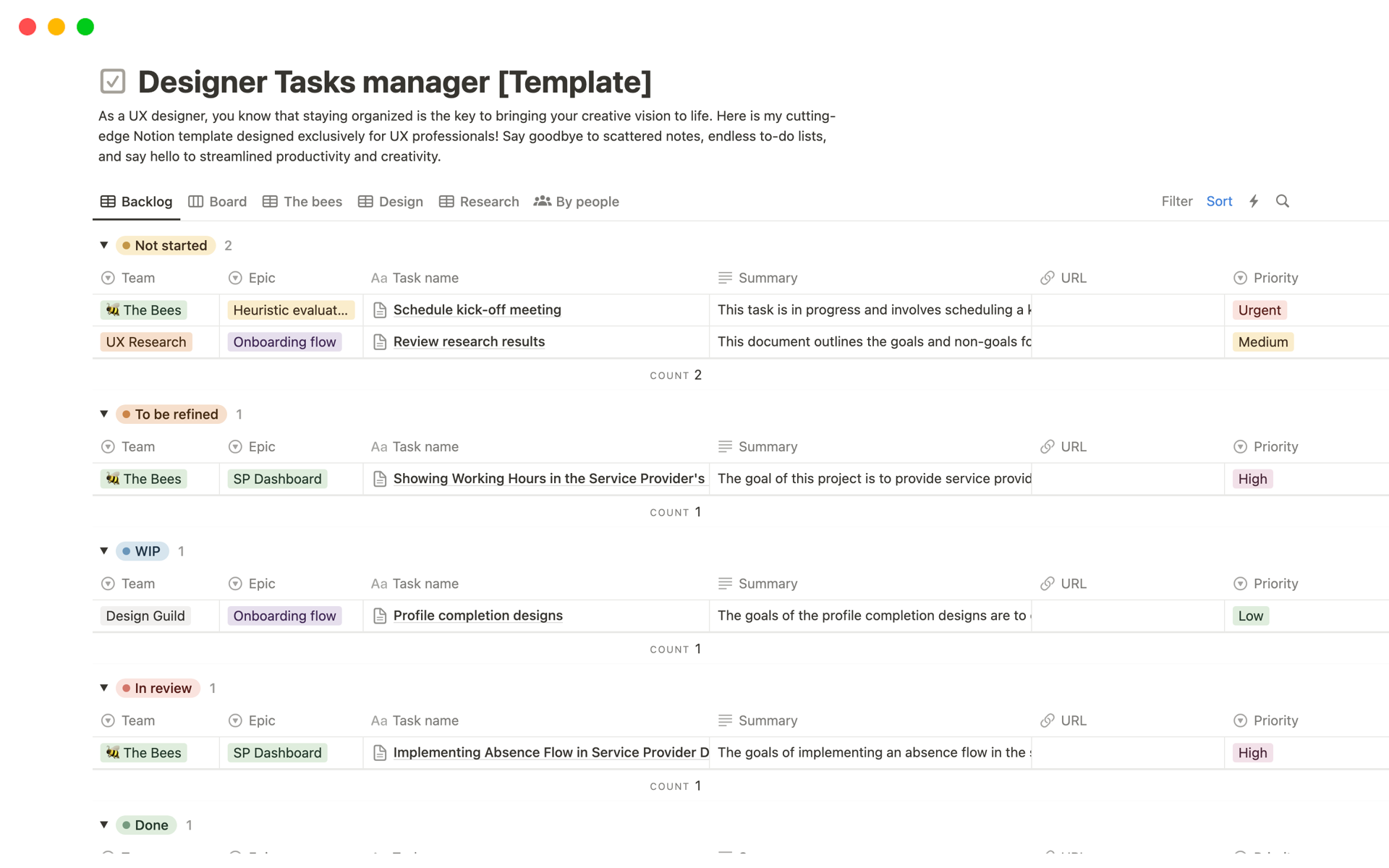
Task: Click the checkbox icon beside the page title
Action: click(x=112, y=81)
